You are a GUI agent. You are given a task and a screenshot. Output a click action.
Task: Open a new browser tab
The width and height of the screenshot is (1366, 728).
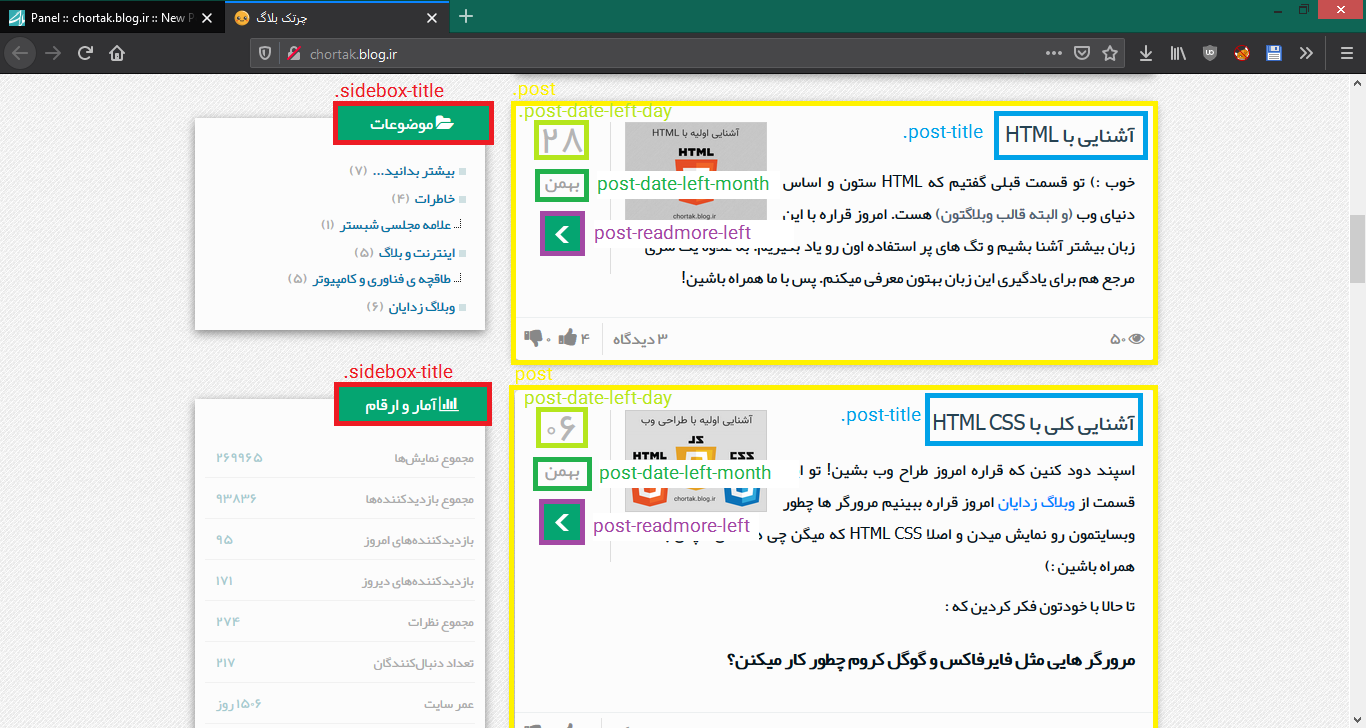click(466, 16)
